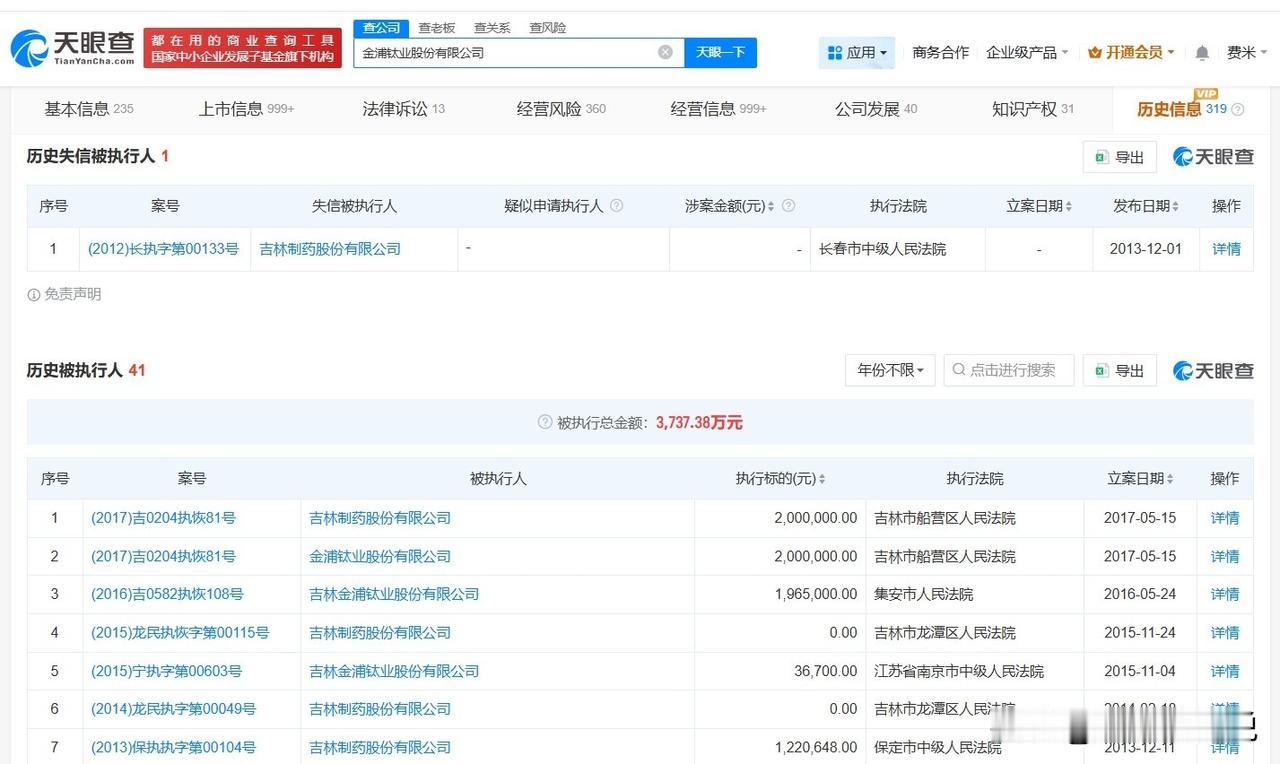Show help for 疑似申请执行人 column
Screen dimensions: 1280x764
(x=616, y=205)
